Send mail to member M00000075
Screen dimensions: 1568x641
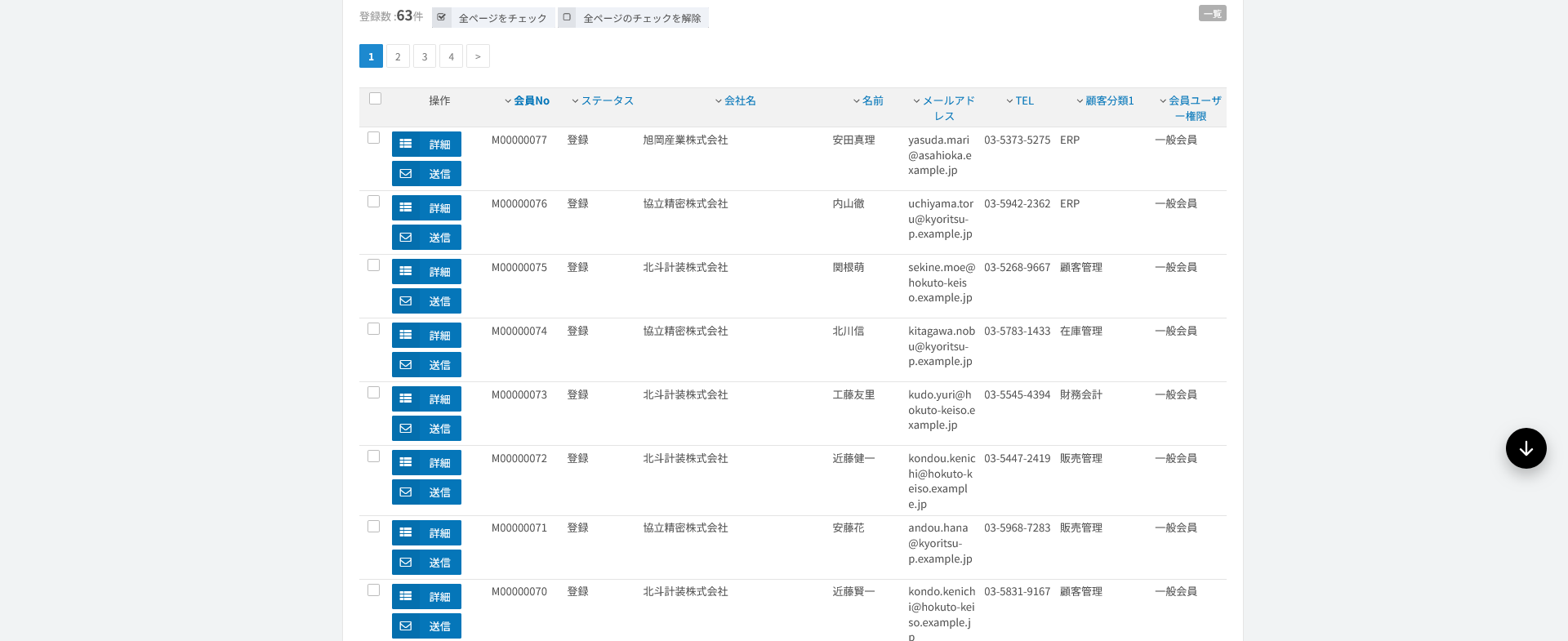426,300
